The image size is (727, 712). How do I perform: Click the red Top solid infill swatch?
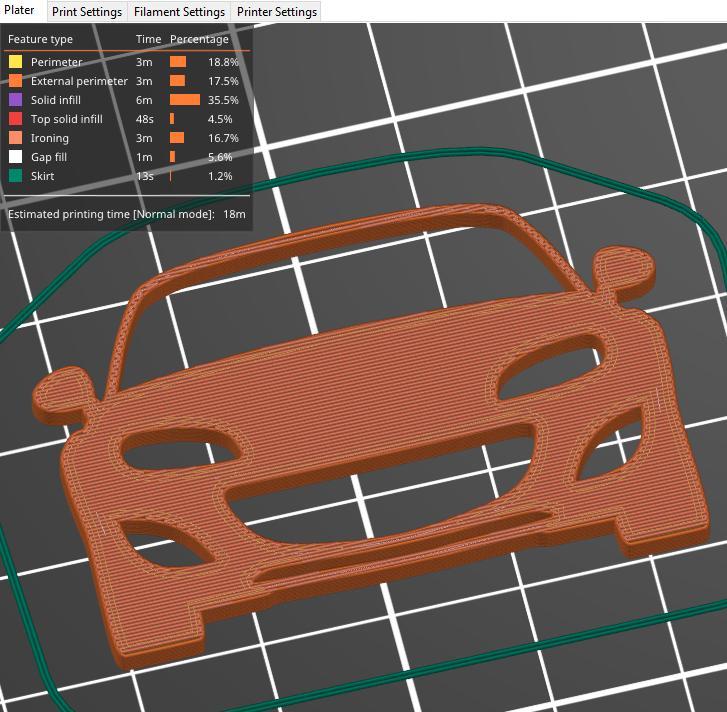[x=15, y=119]
